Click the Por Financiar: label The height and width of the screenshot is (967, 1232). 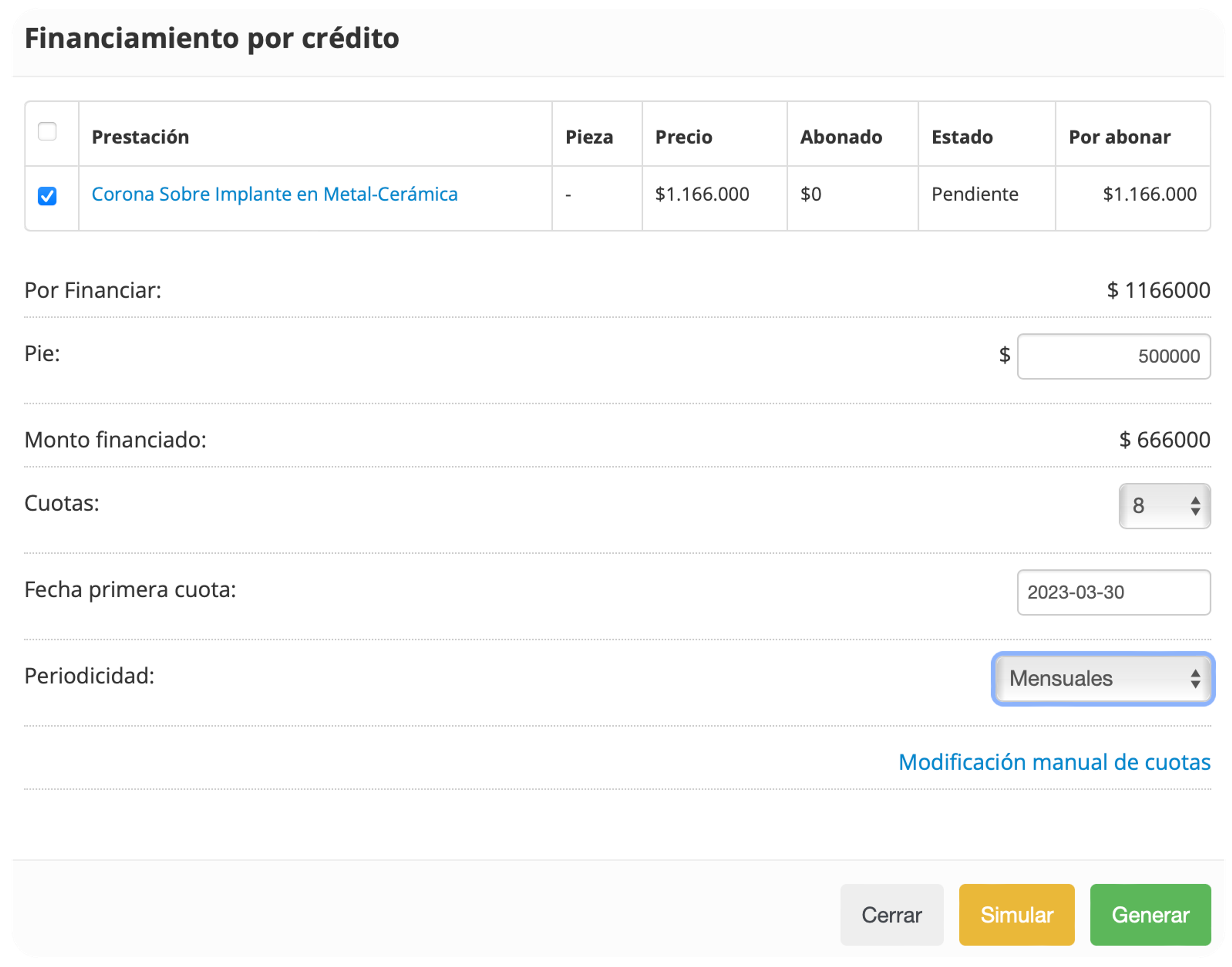[93, 290]
